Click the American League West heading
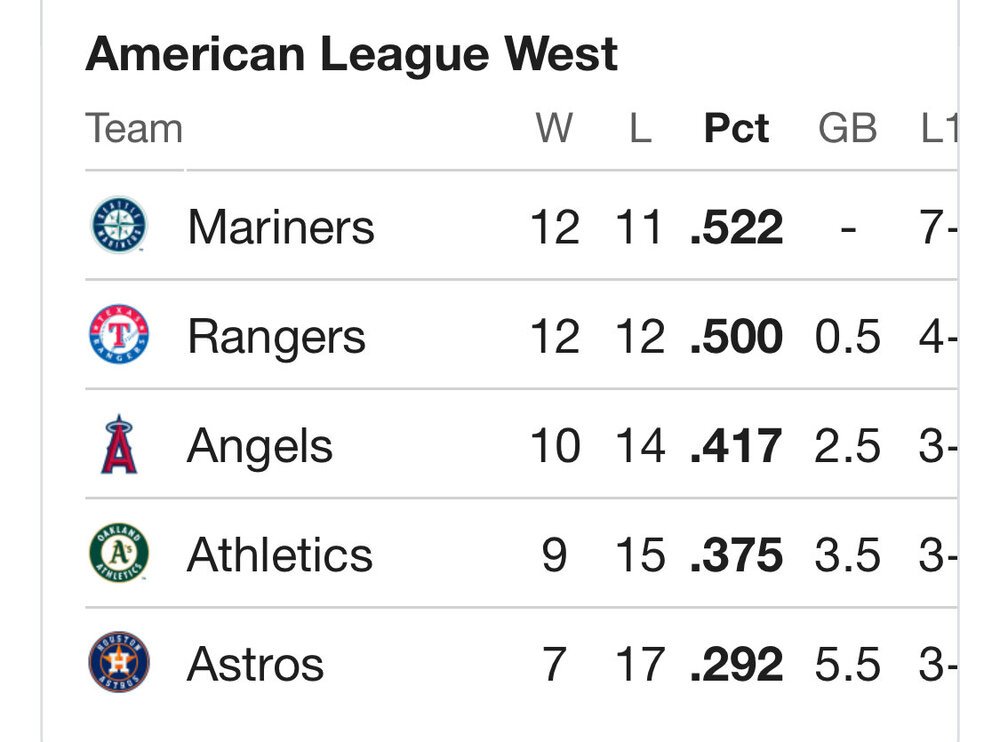 352,54
